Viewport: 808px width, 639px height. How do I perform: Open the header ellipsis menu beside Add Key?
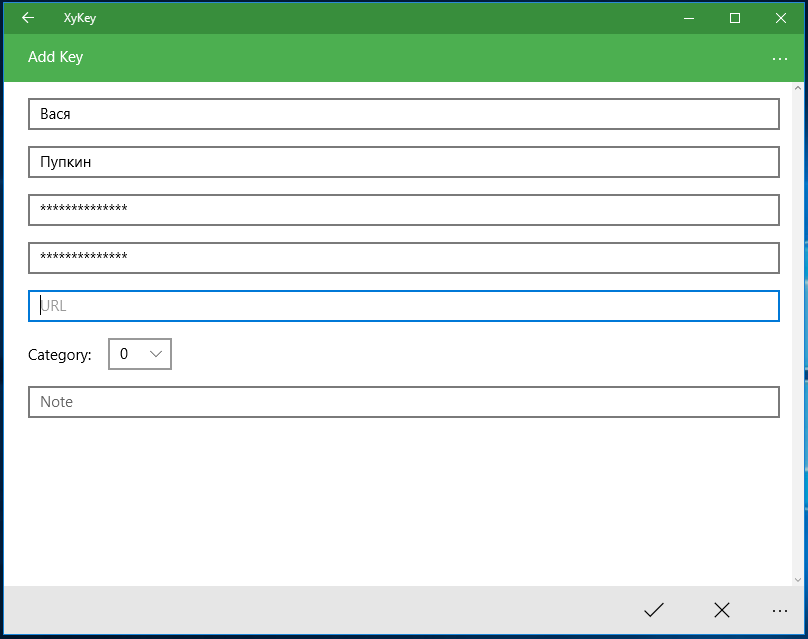780,58
